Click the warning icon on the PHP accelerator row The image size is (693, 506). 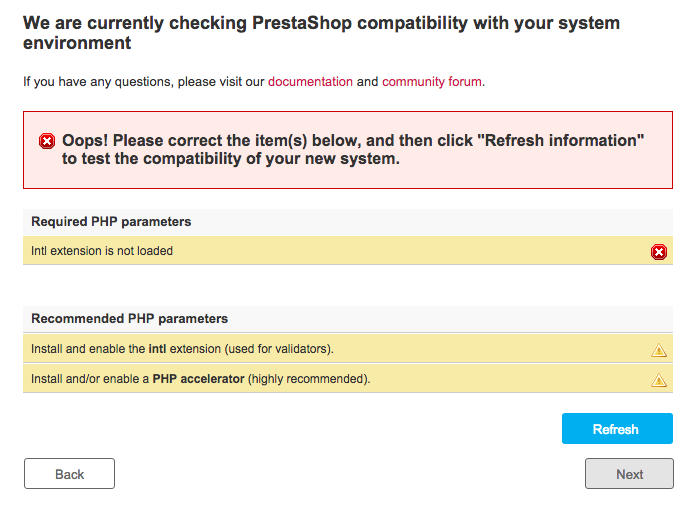pyautogui.click(x=659, y=380)
